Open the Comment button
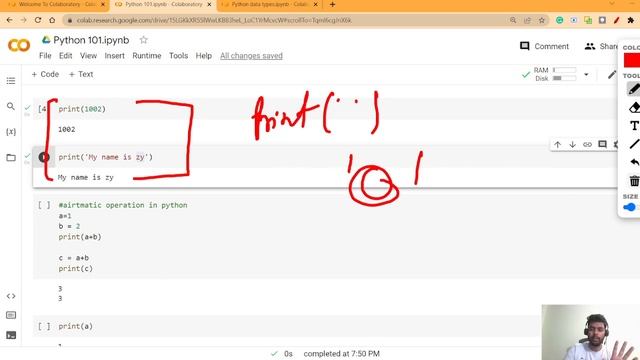 coord(544,46)
